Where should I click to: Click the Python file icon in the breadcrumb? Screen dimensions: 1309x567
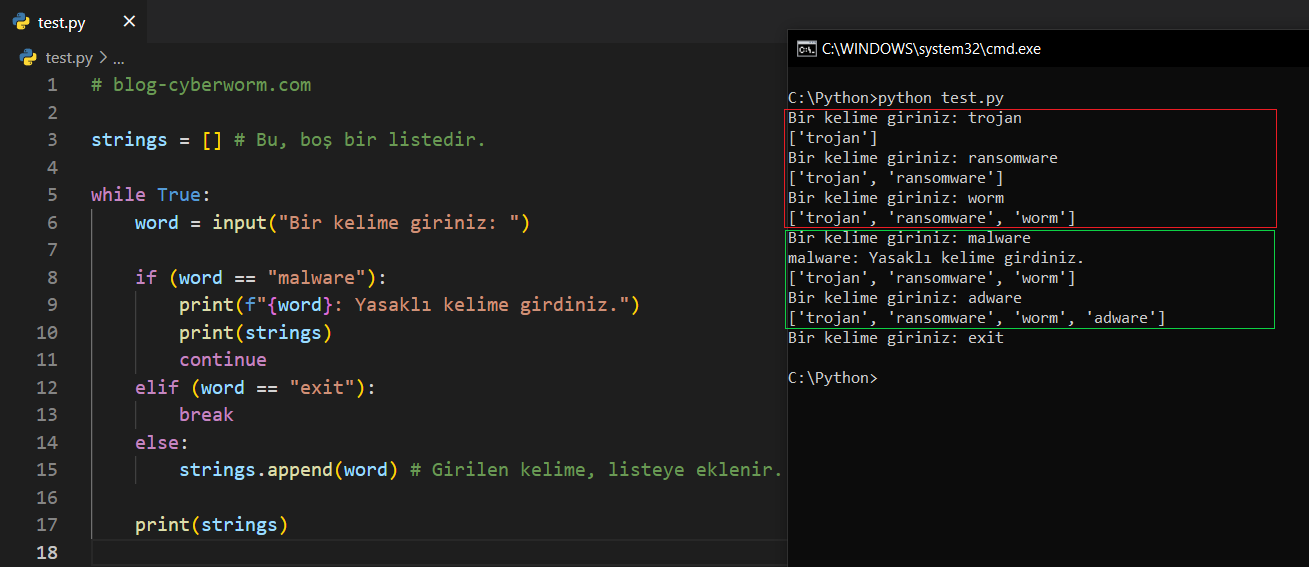[28, 57]
